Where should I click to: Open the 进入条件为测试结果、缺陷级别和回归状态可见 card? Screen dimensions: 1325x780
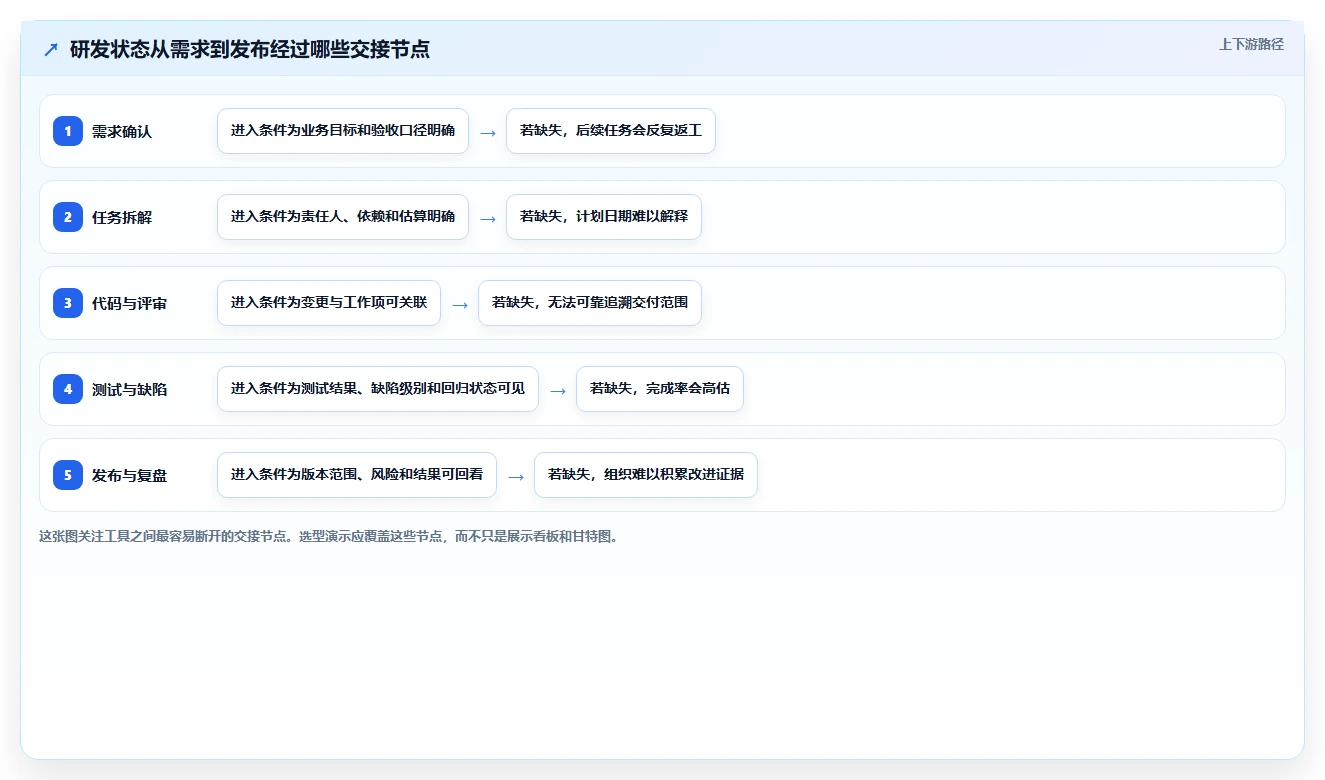(x=378, y=389)
